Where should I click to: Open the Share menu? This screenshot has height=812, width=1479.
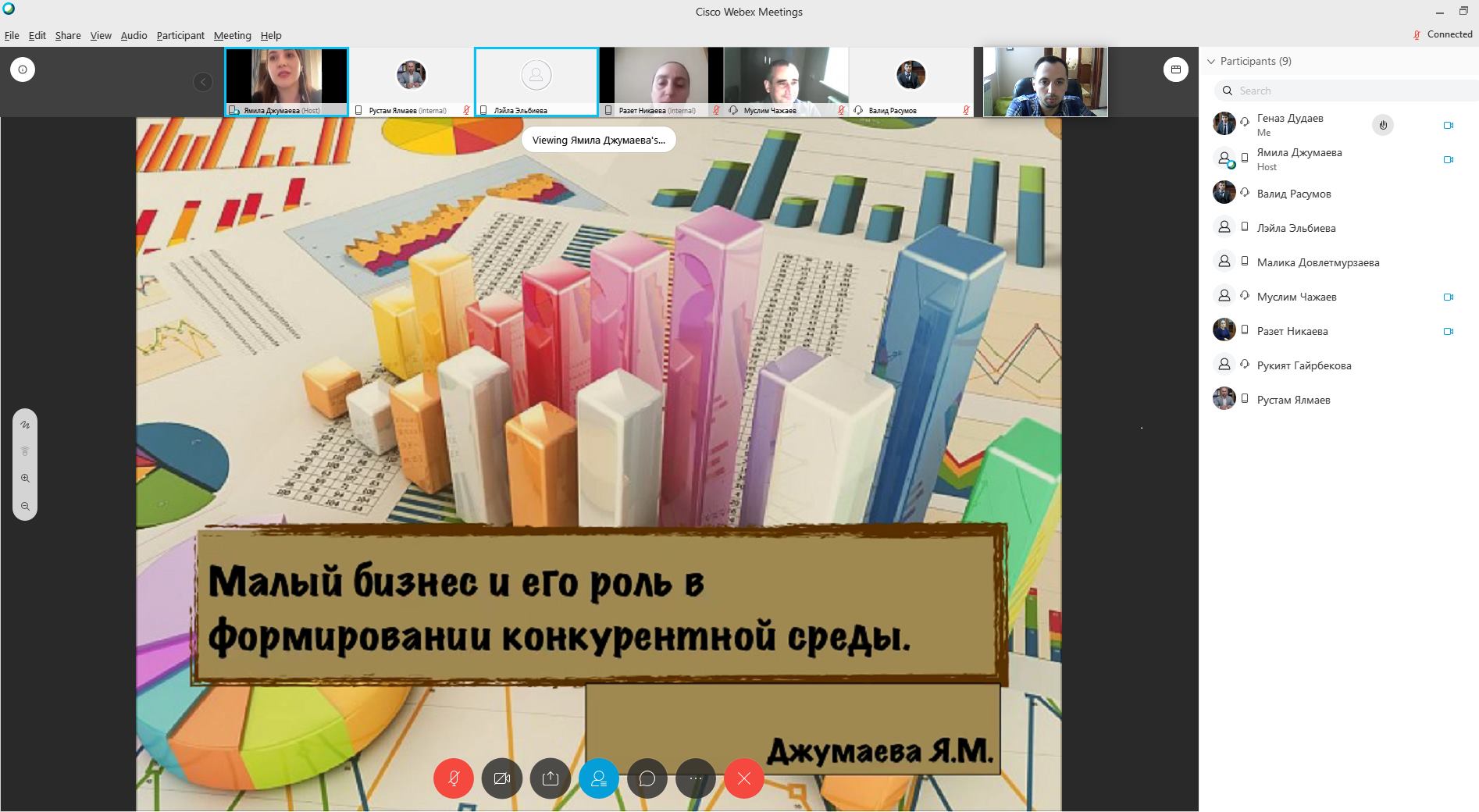point(68,35)
